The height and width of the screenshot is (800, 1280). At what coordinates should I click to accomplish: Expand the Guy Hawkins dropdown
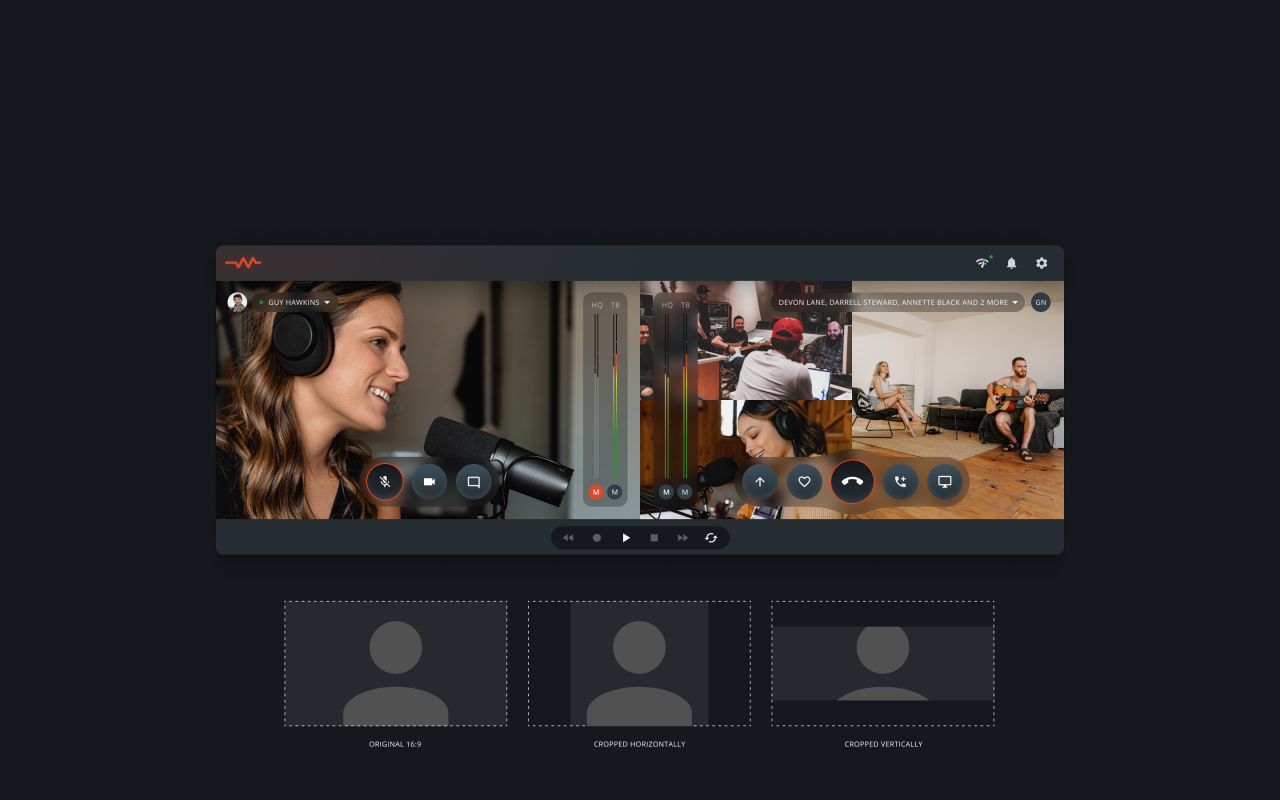click(326, 302)
